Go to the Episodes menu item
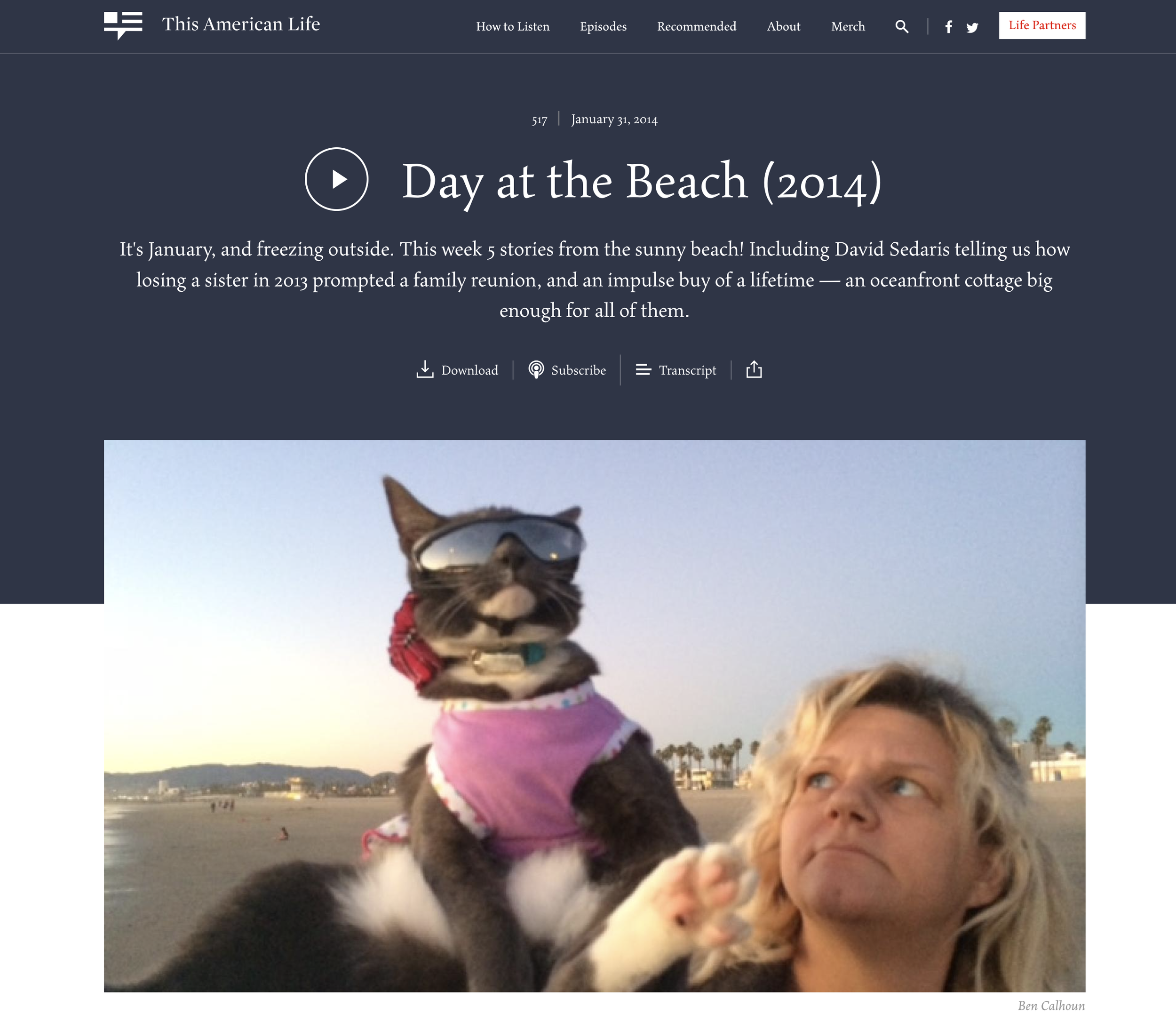The width and height of the screenshot is (1176, 1031). (x=603, y=26)
